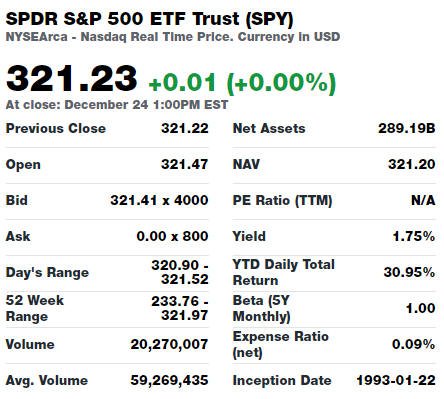Image resolution: width=444 pixels, height=399 pixels.
Task: Click the Ask value 0.00 x 800
Action: [172, 236]
